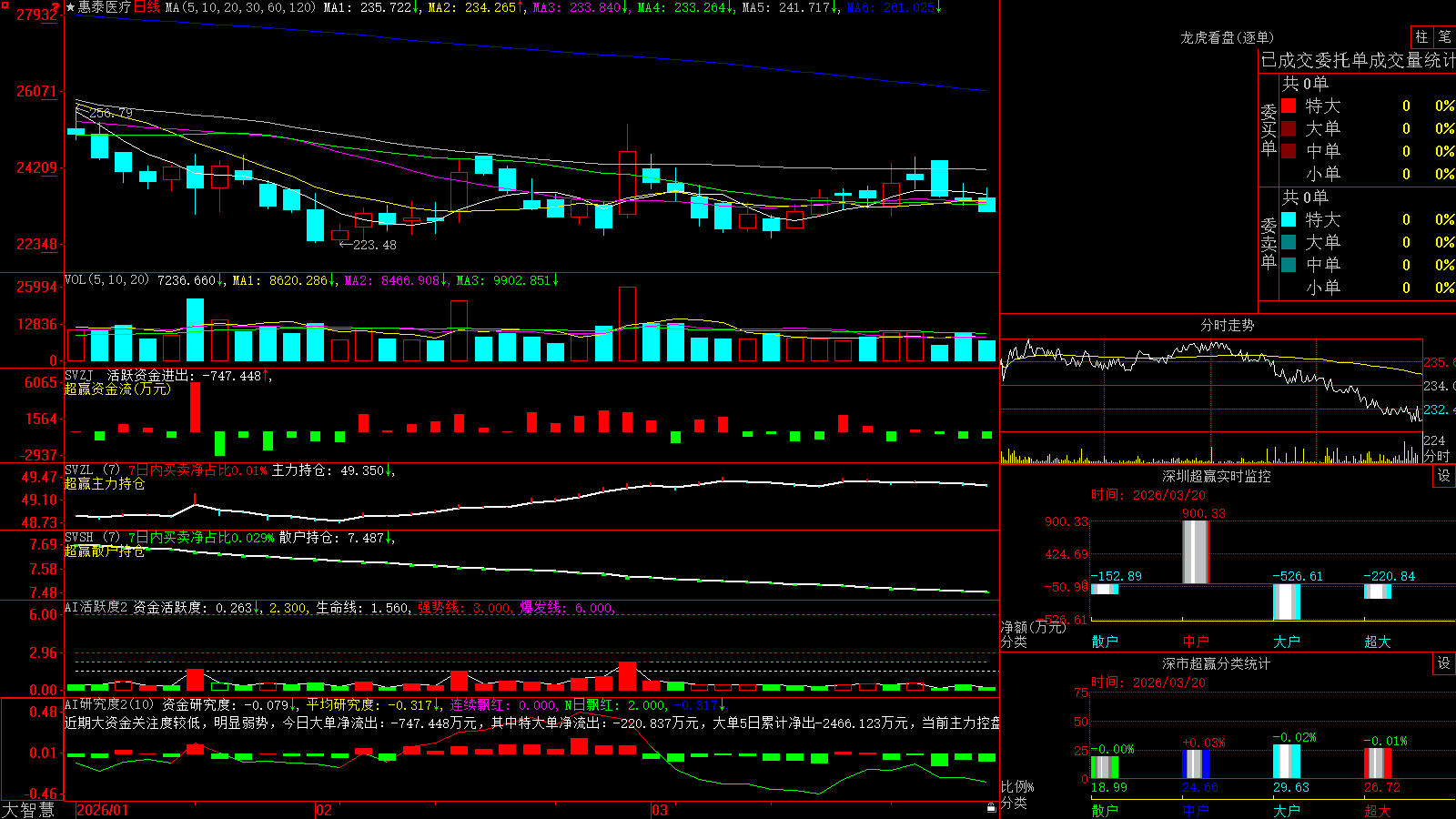
Task: Click the 223.48 low price label
Action: (374, 245)
